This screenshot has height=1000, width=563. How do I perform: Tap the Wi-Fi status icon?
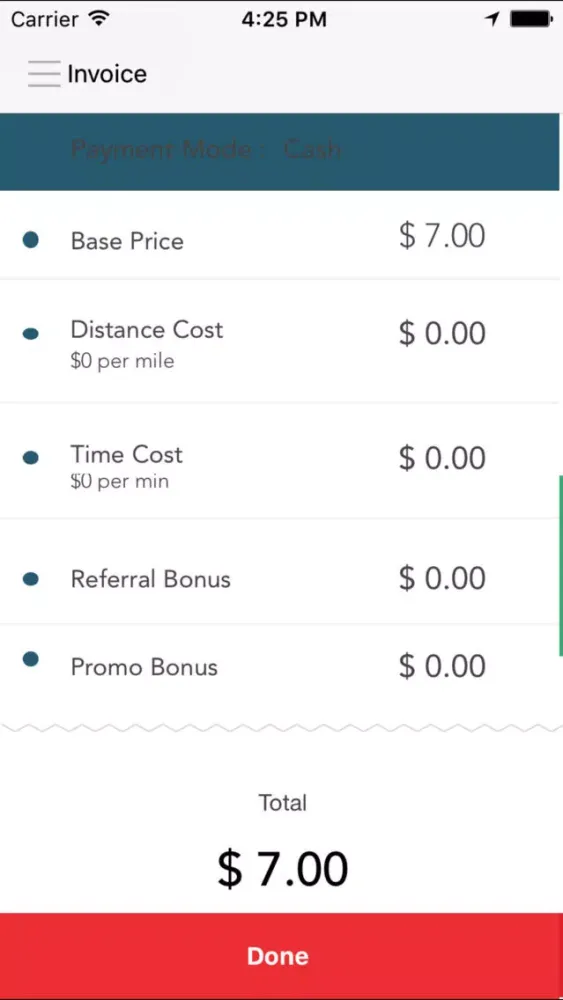(99, 19)
